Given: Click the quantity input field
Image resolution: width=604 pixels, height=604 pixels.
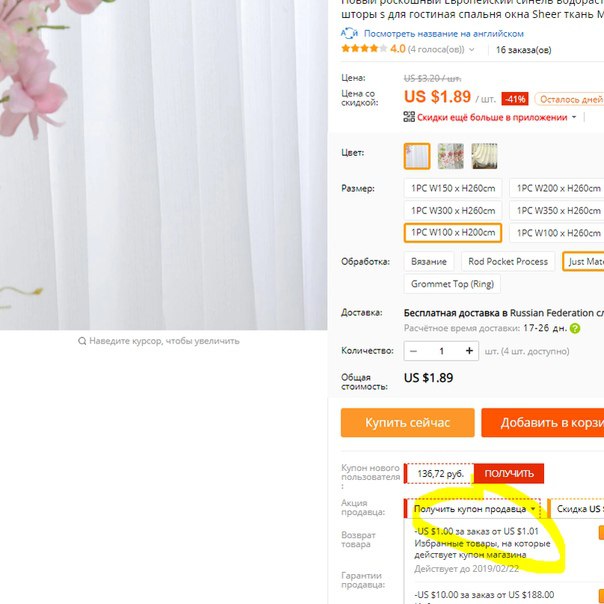Looking at the screenshot, I should point(441,351).
